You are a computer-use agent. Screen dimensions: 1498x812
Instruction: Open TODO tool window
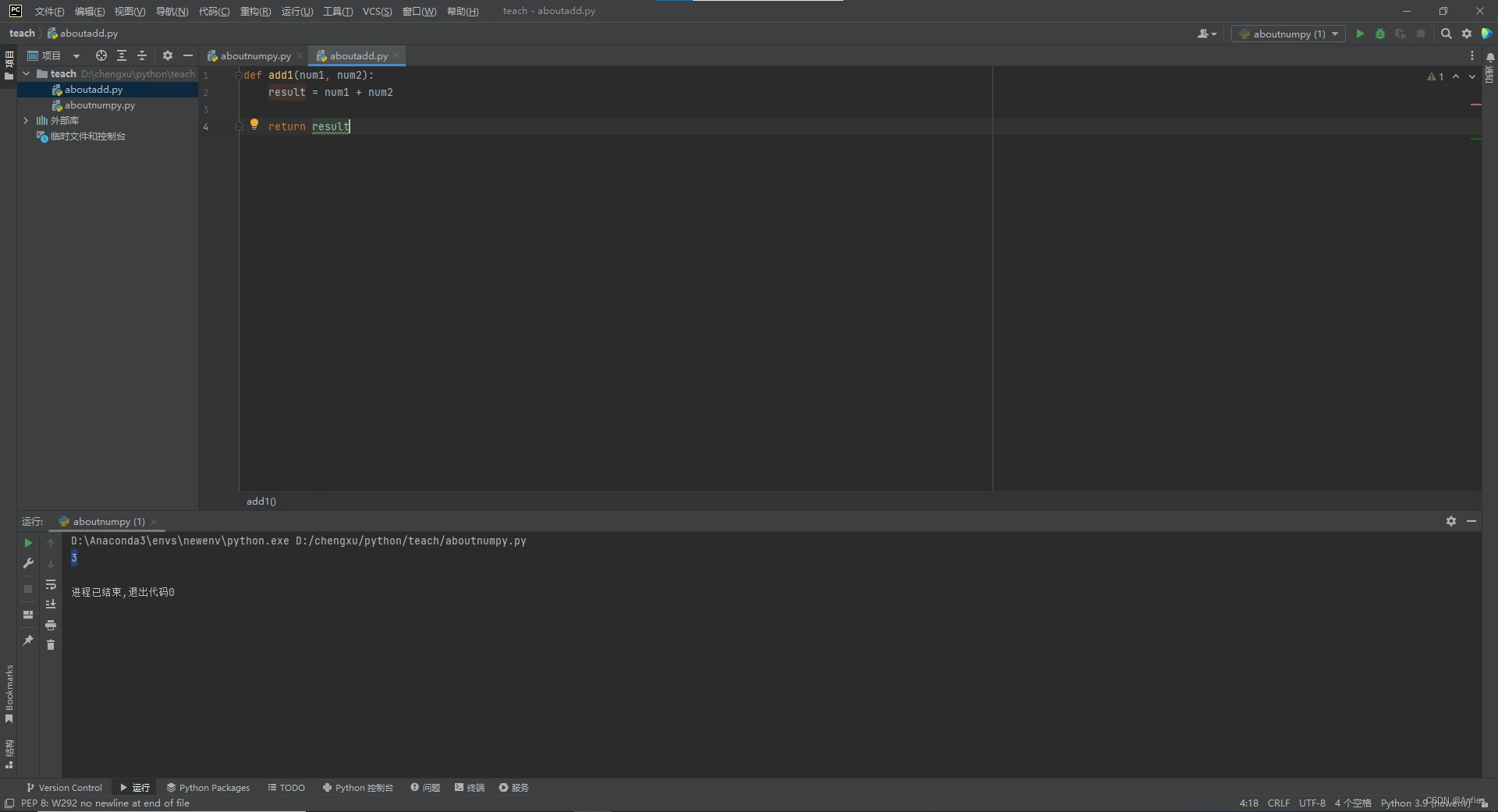[286, 788]
